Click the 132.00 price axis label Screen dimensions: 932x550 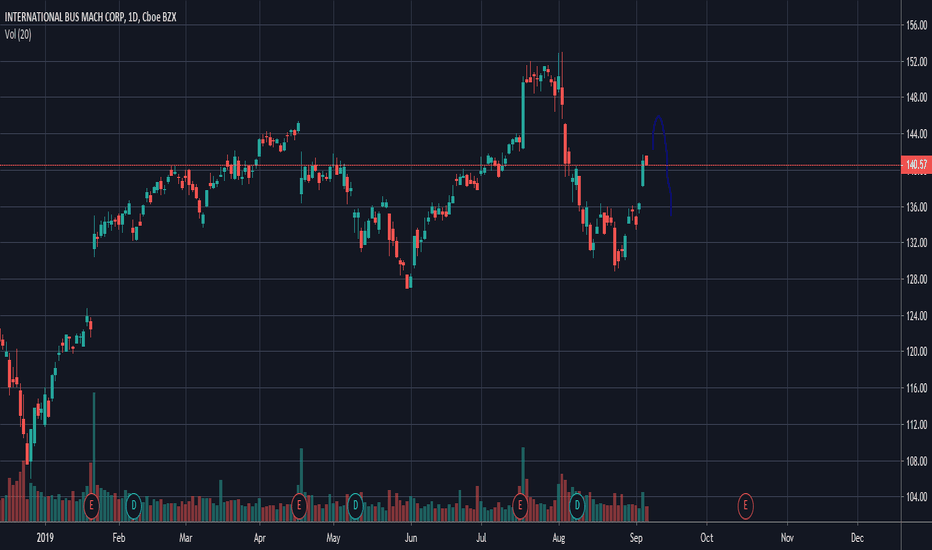(917, 243)
